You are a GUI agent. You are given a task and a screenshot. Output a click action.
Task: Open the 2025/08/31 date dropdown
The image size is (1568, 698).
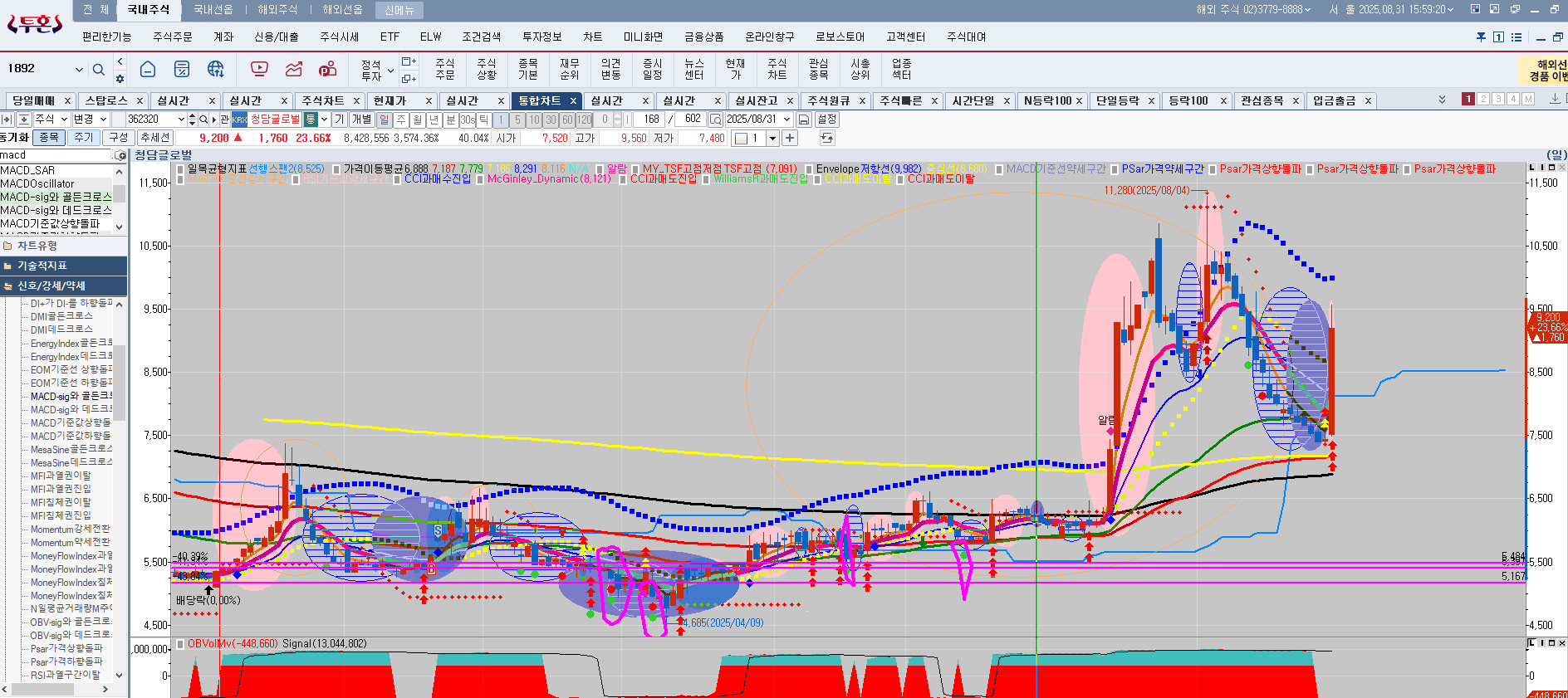pos(786,120)
